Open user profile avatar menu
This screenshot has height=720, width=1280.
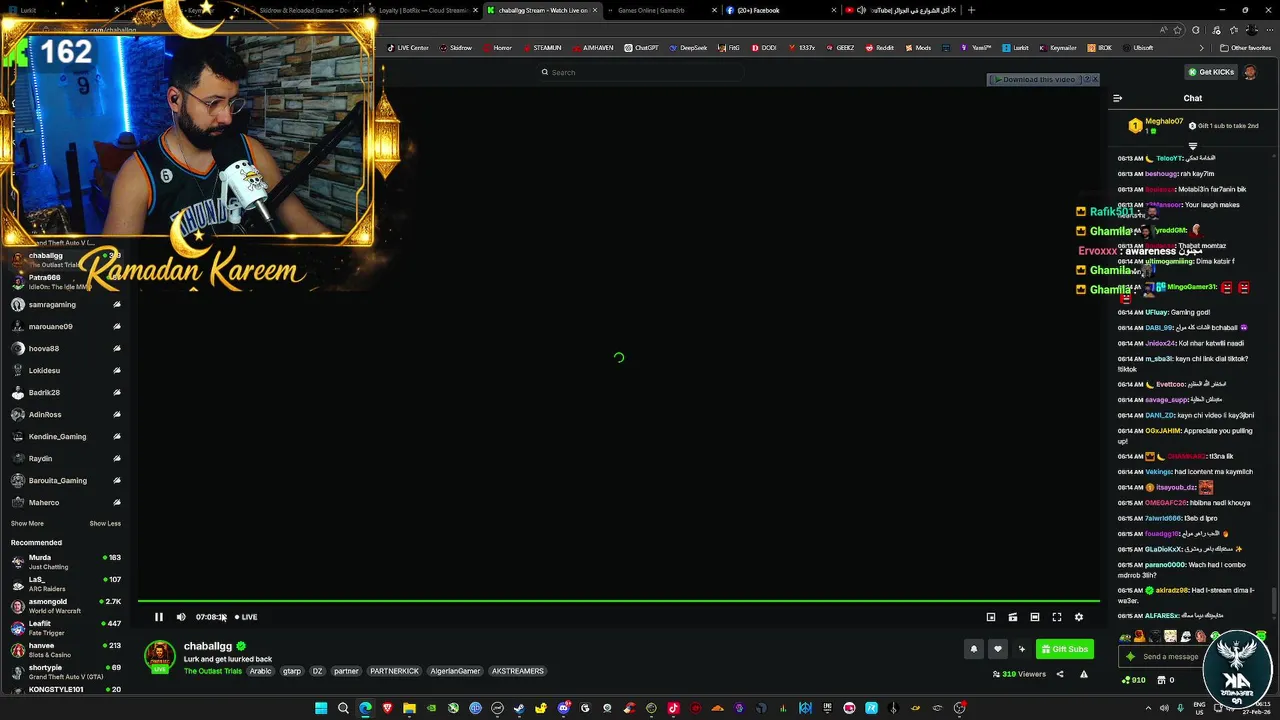[x=1250, y=72]
